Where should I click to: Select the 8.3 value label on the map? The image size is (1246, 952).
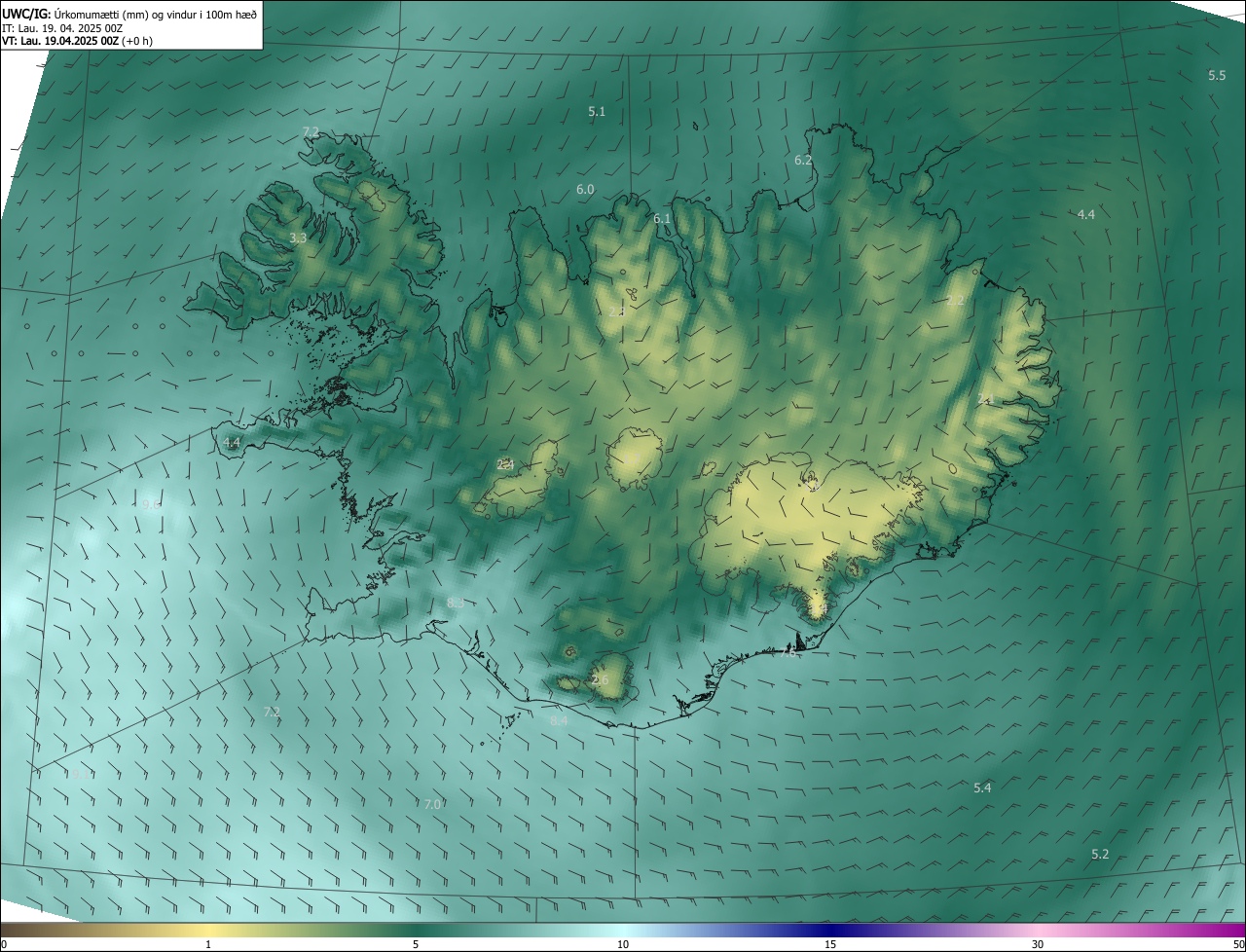456,603
